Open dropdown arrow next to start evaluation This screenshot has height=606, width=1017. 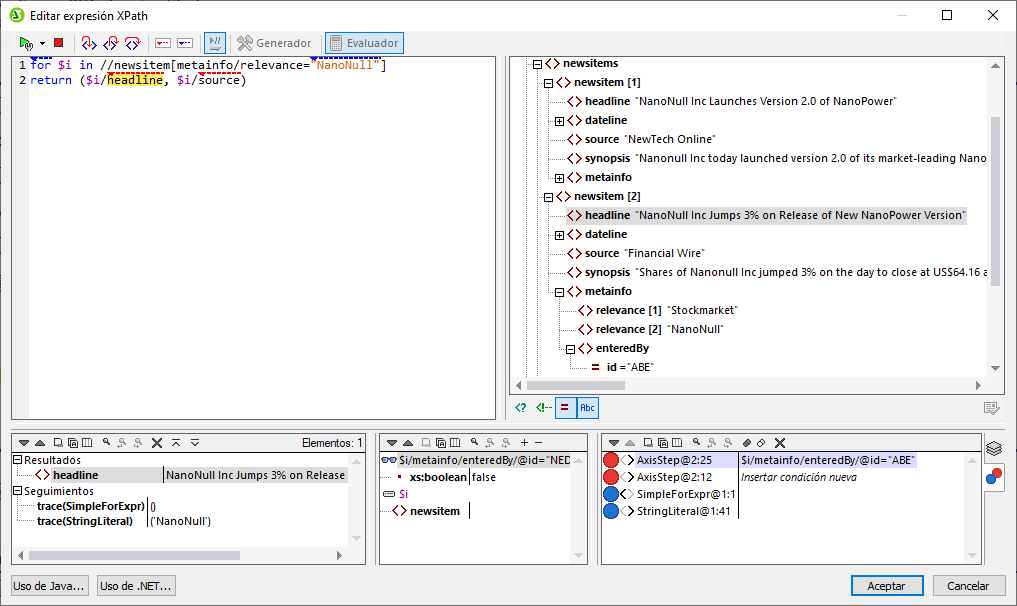[x=42, y=43]
